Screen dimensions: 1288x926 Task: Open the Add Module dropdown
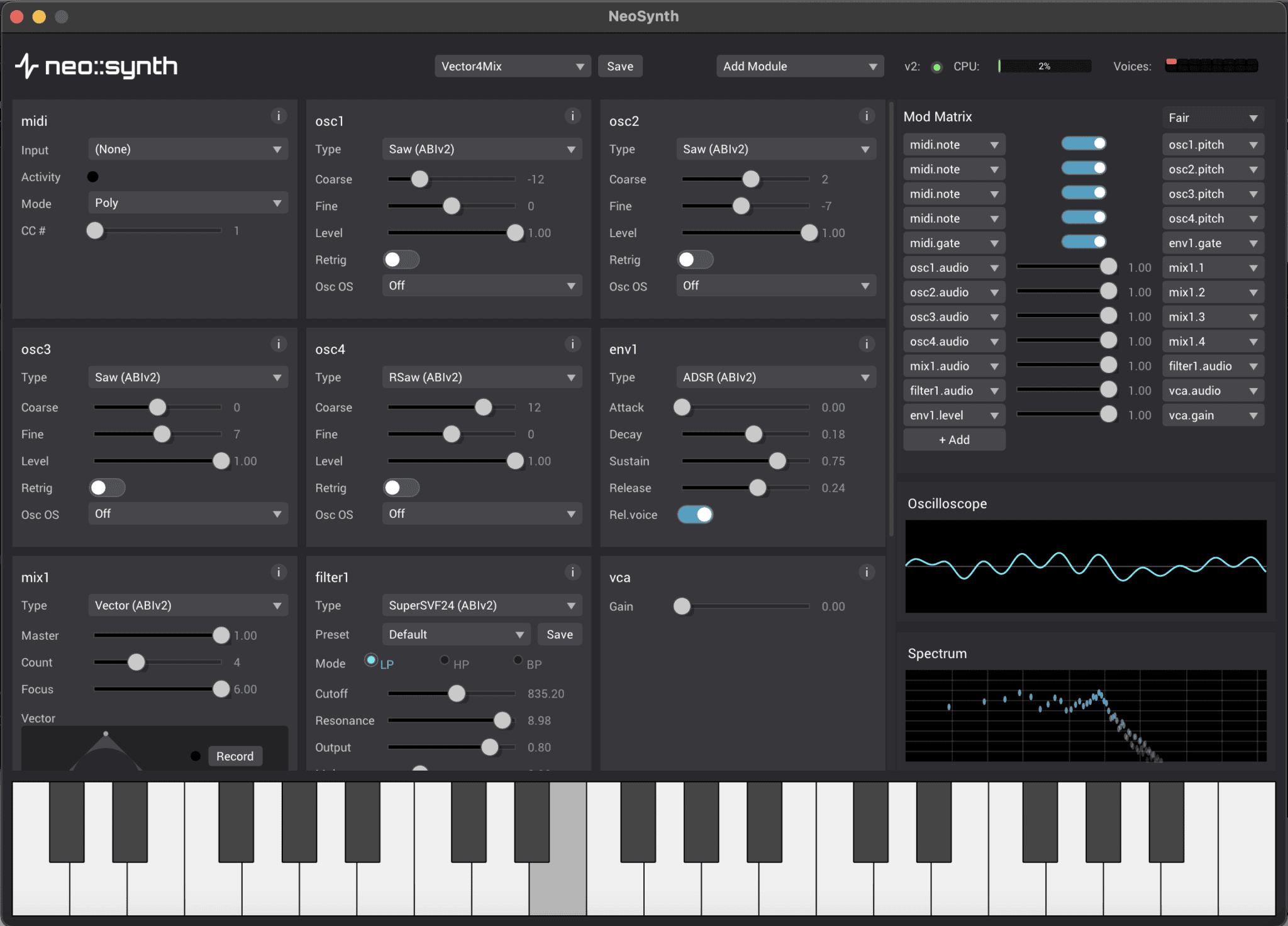[800, 66]
